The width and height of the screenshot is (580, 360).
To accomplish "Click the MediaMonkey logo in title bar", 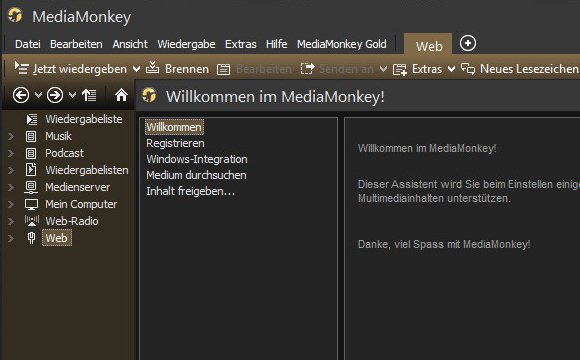I will [15, 16].
